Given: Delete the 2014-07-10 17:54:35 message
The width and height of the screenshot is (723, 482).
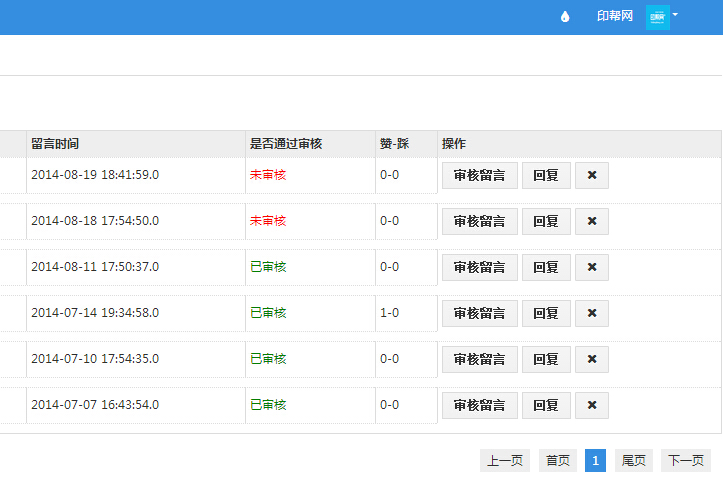Looking at the screenshot, I should pyautogui.click(x=591, y=359).
